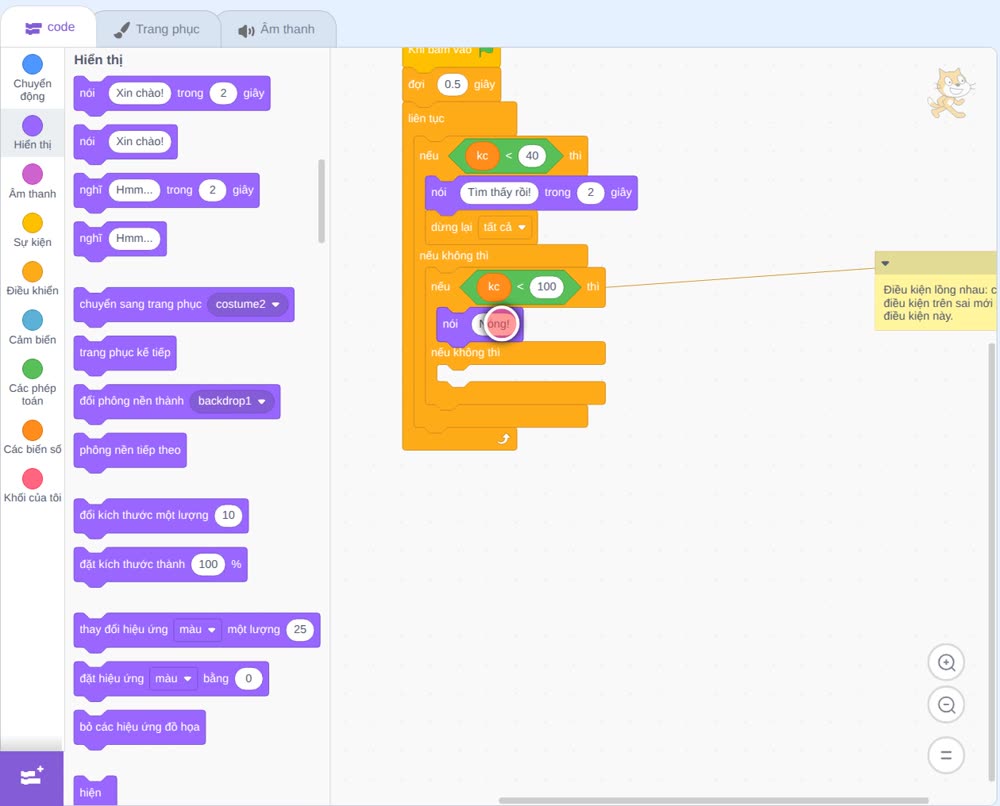Open the Điều khiển block category
This screenshot has height=806, width=1000.
33,279
